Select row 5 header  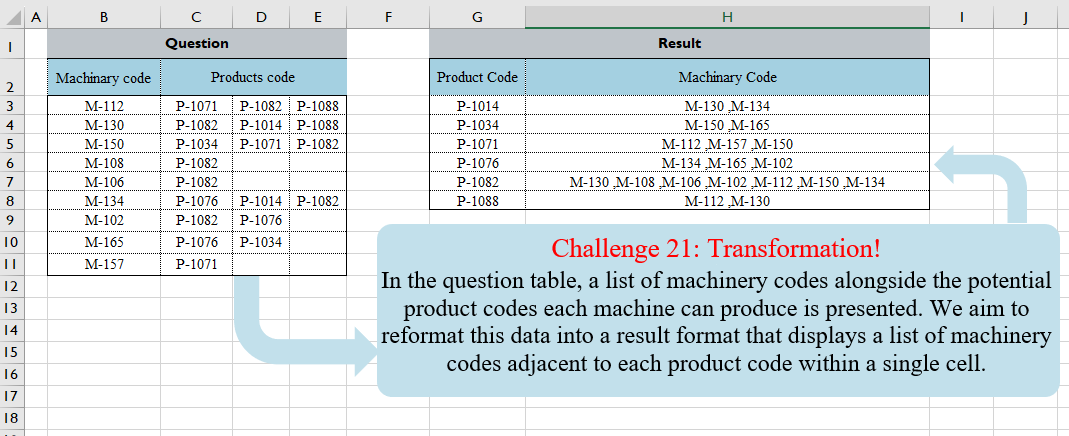coord(11,144)
